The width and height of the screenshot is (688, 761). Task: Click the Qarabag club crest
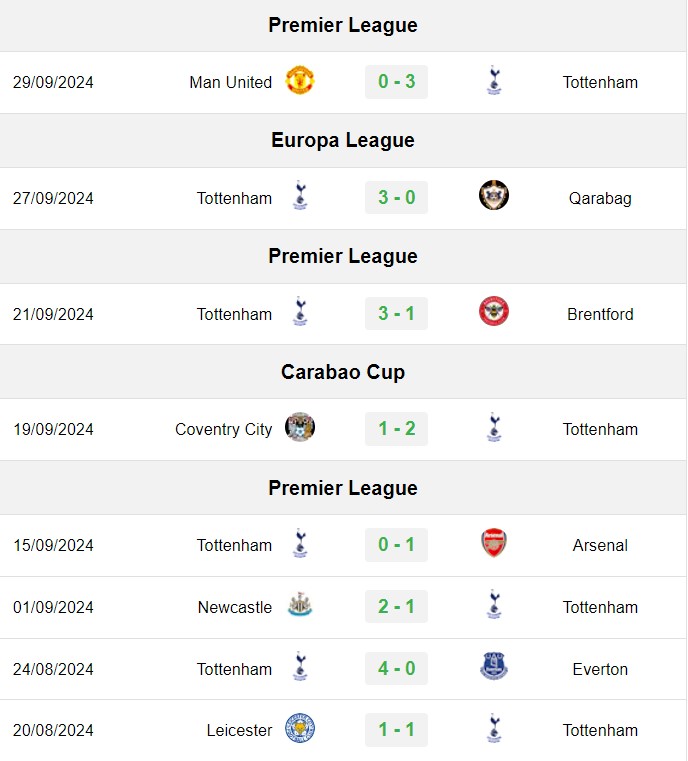pos(494,195)
